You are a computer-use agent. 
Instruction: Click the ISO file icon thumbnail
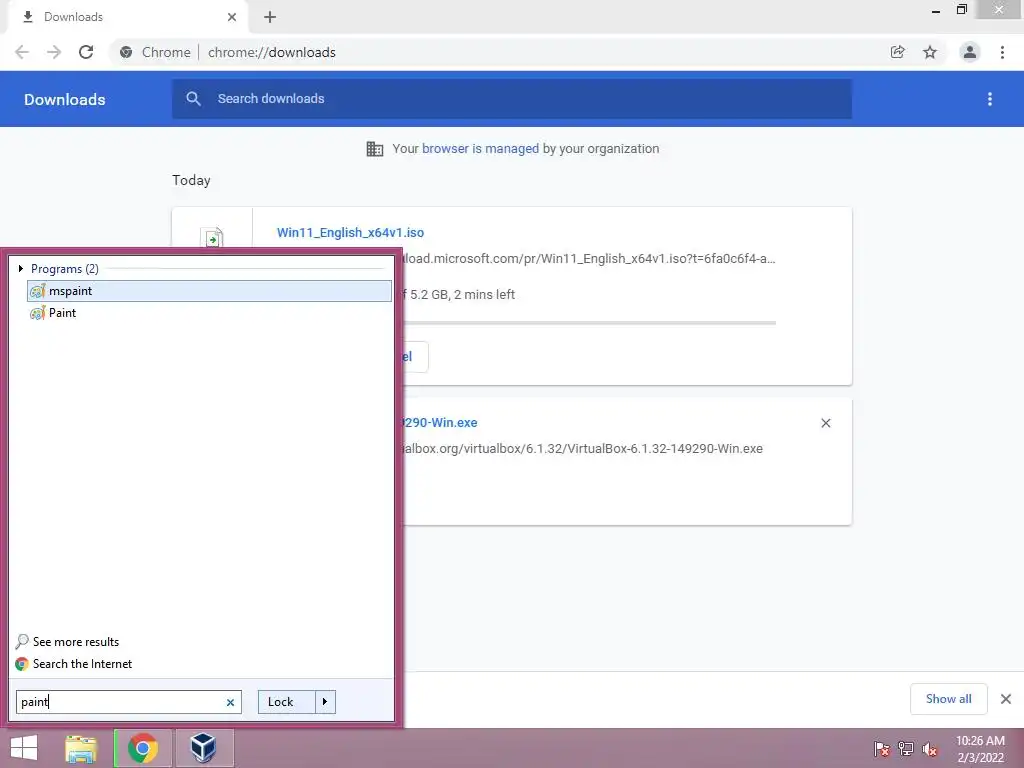point(212,238)
